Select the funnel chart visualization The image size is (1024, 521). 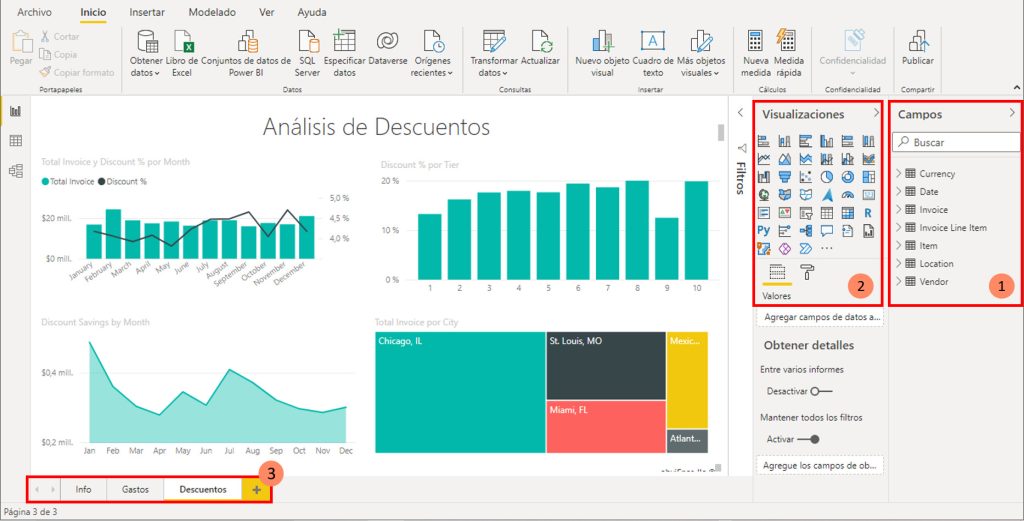coord(785,177)
